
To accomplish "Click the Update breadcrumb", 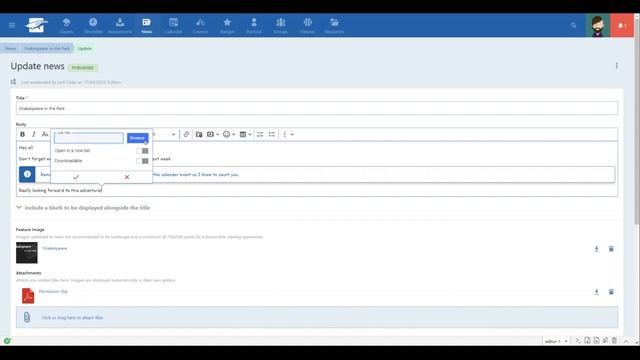I will coord(84,49).
